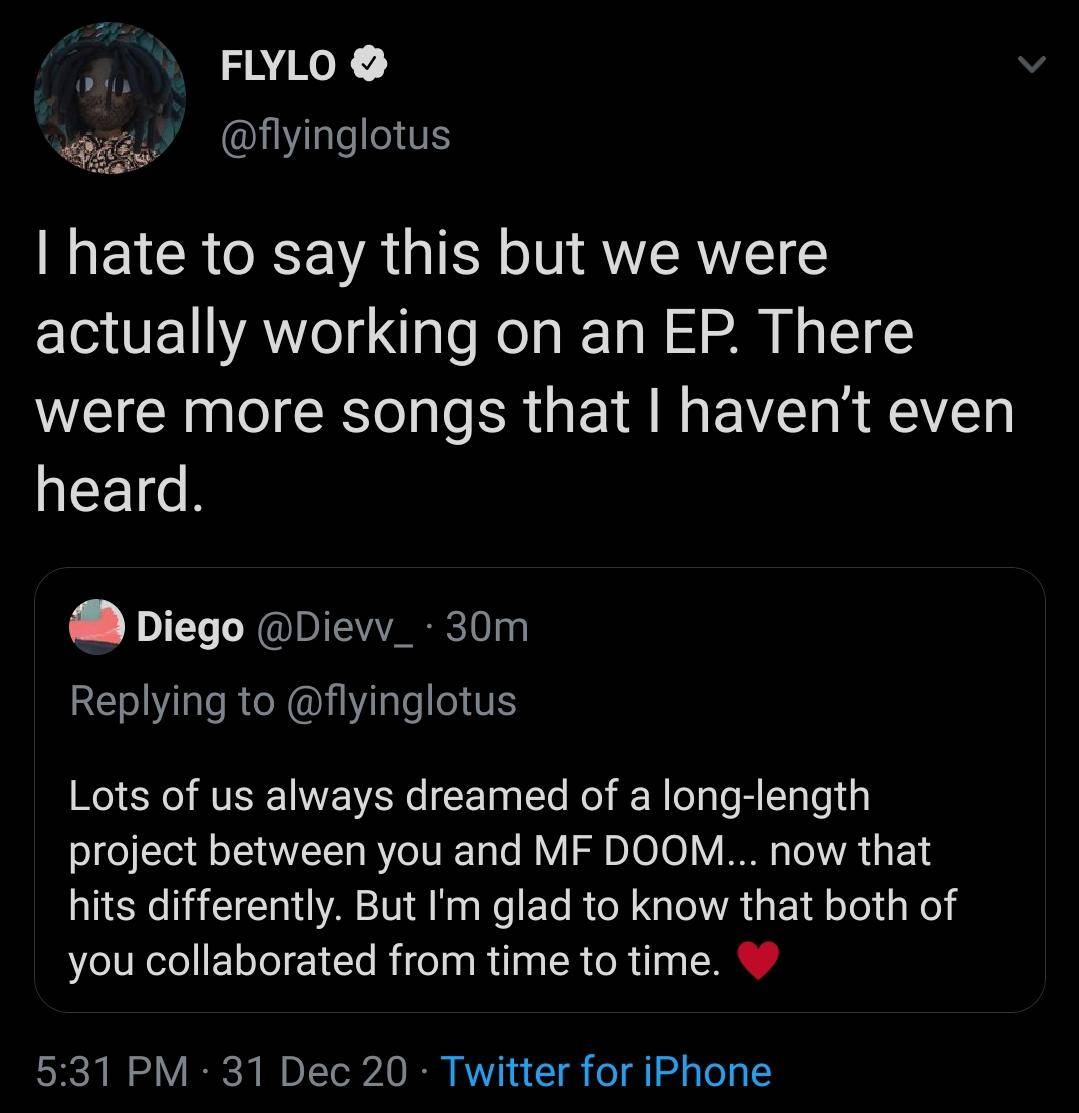Open @flyinglotus handle link

tap(334, 135)
